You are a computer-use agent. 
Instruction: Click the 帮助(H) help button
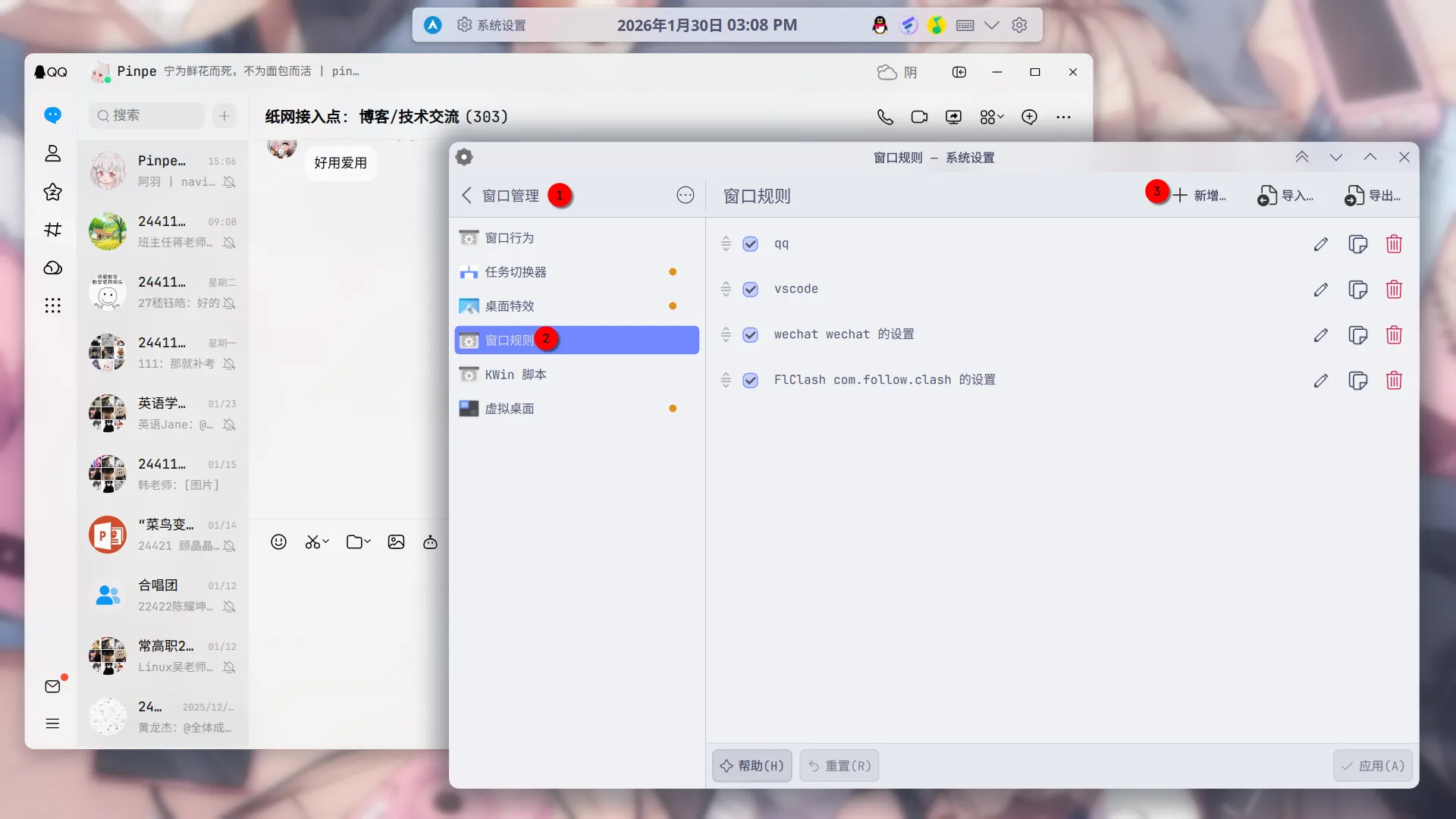tap(752, 766)
